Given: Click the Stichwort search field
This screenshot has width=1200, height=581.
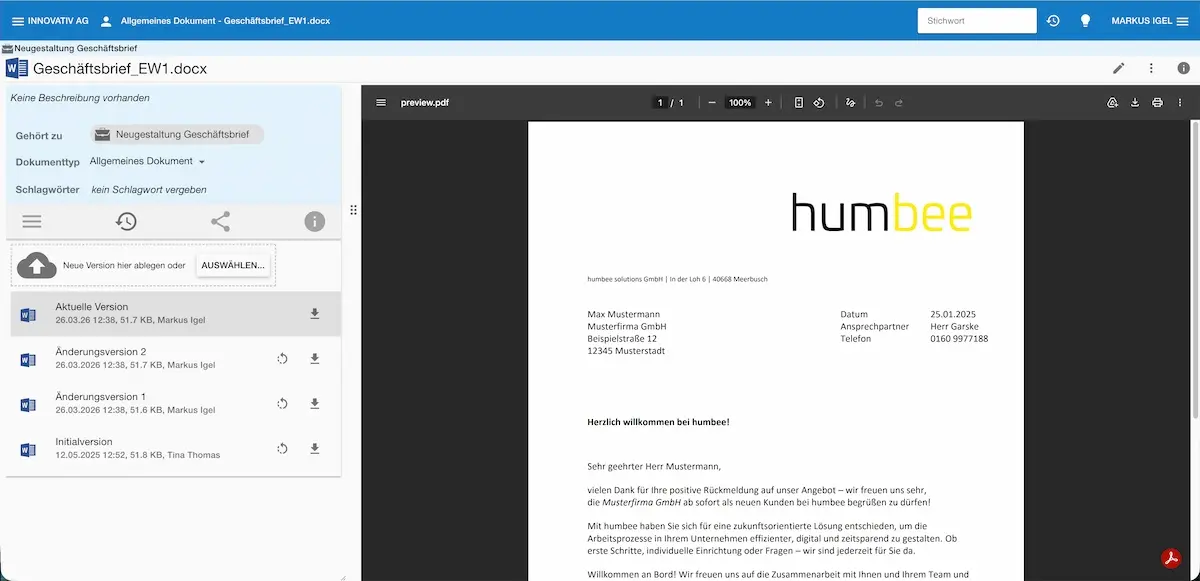Looking at the screenshot, I should click(x=976, y=19).
